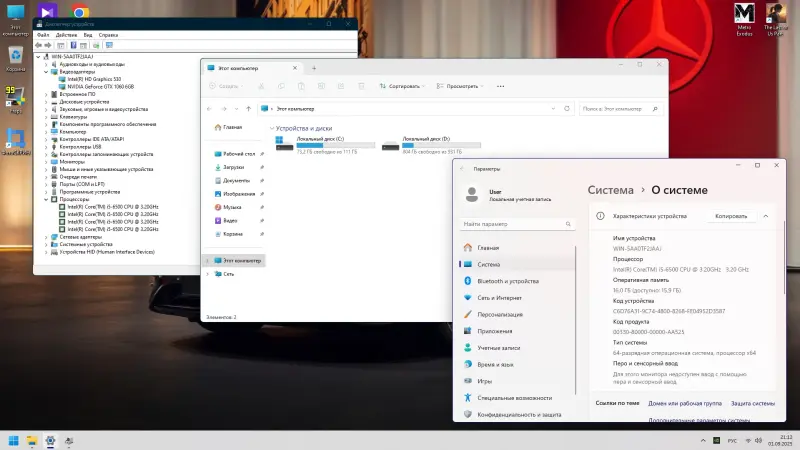Collapse Характеристики устройства section chevron
Viewport: 800px width, 450px height.
pyautogui.click(x=766, y=216)
